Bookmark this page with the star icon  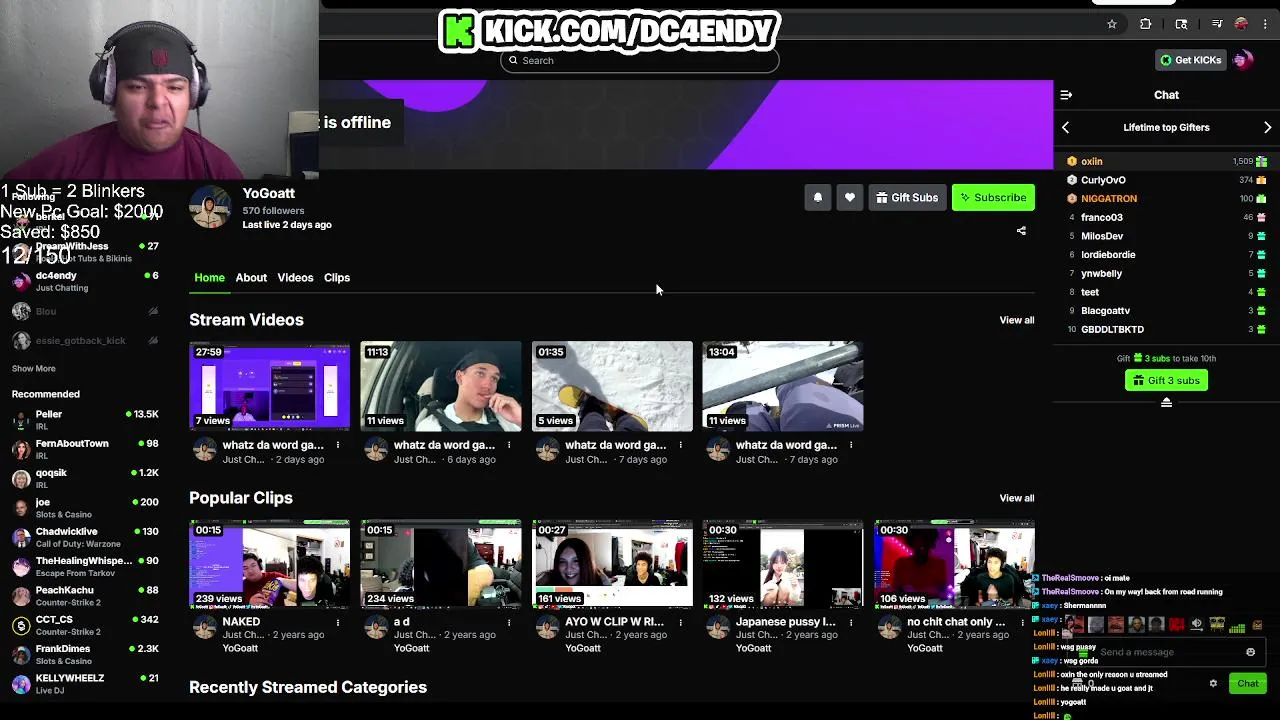pos(1112,24)
